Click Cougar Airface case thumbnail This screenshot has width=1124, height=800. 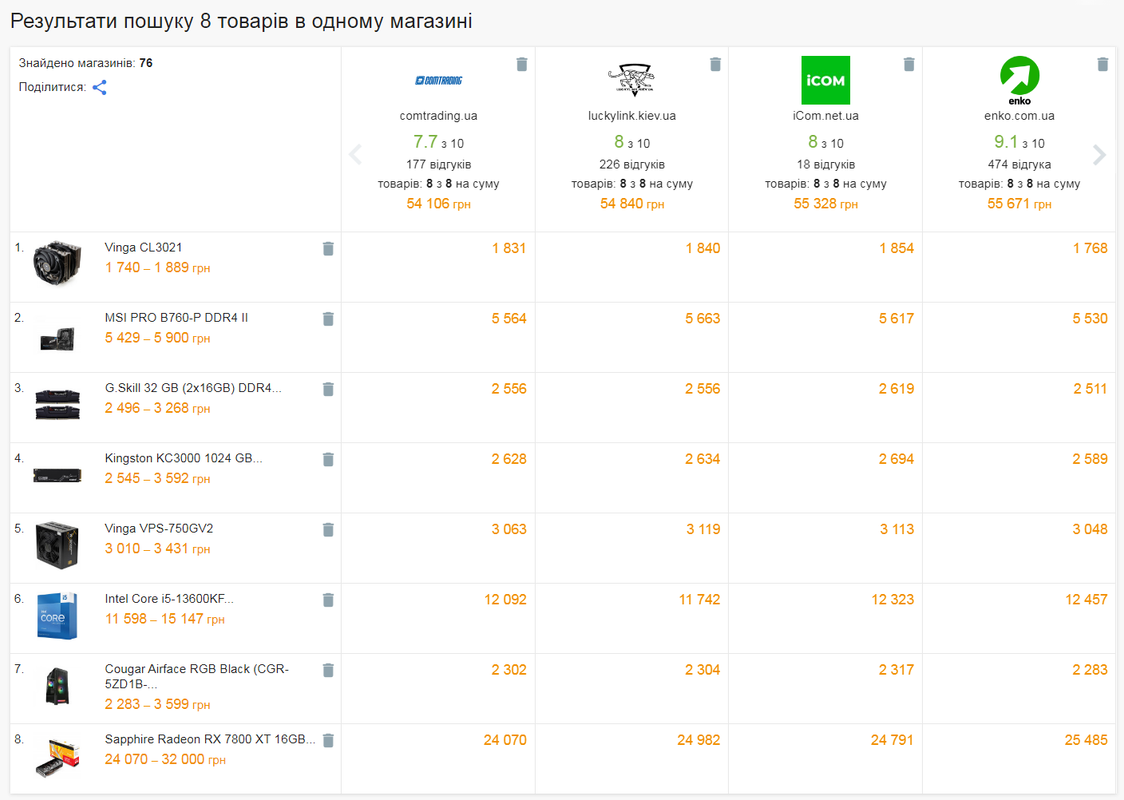[x=57, y=686]
